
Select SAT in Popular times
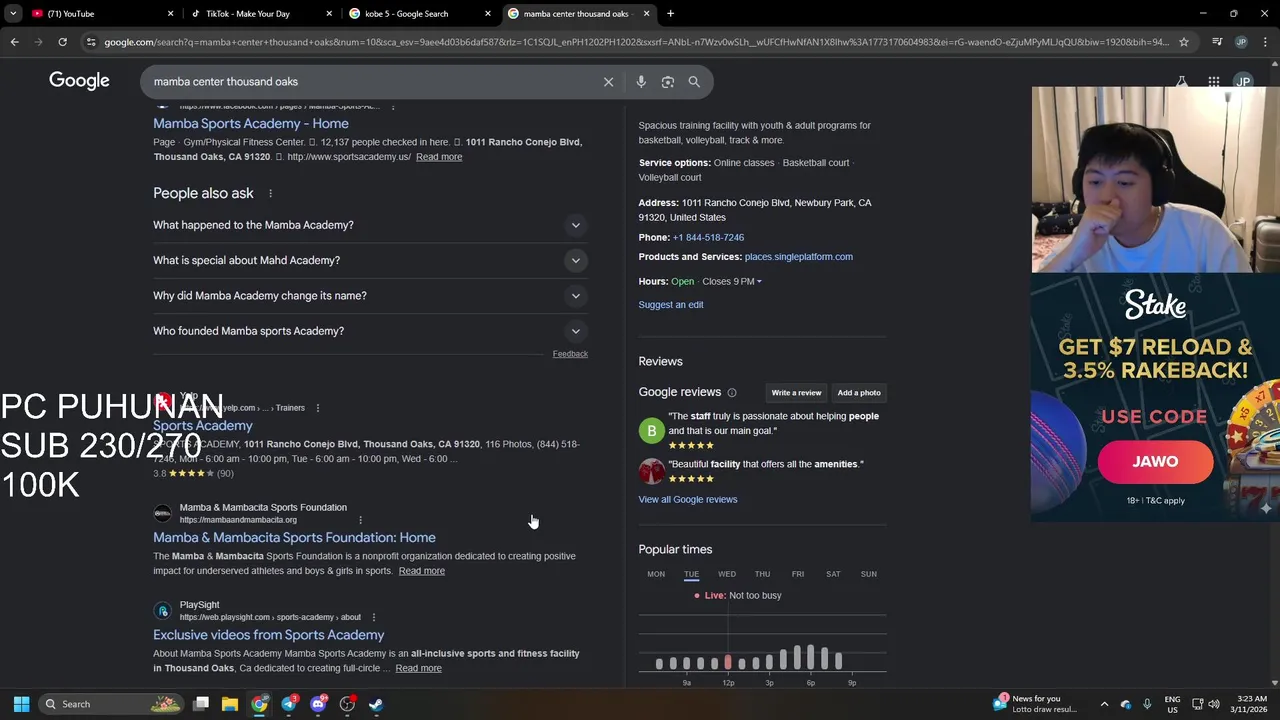[x=833, y=574]
